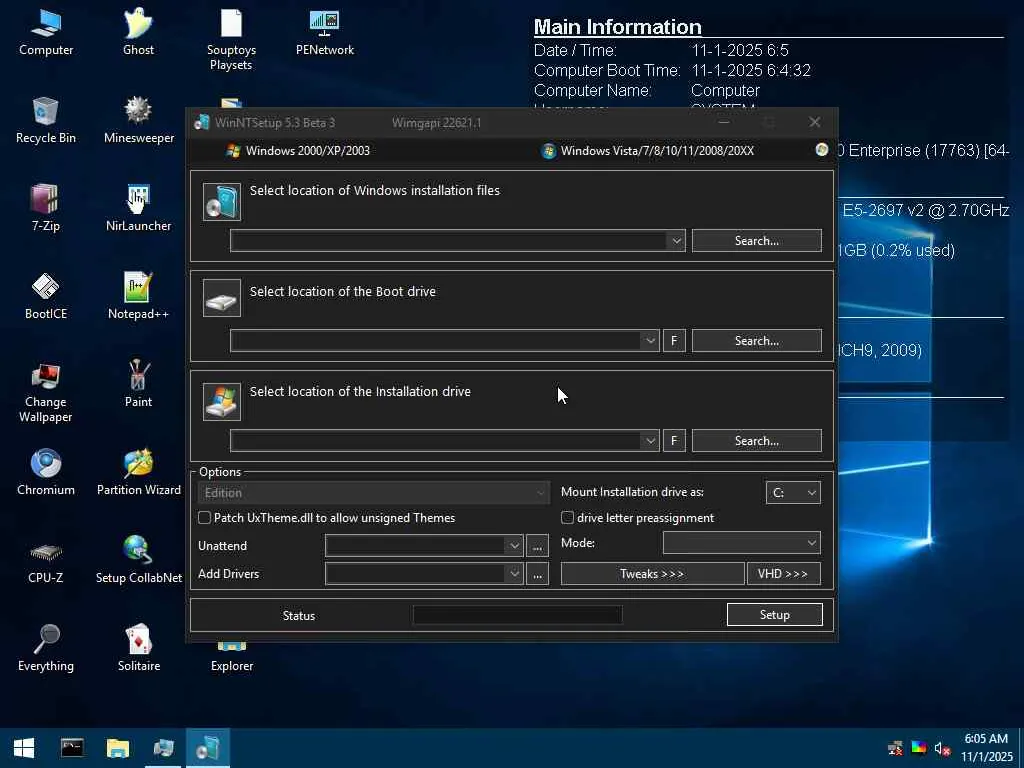Select the Chromium desktop icon
The height and width of the screenshot is (768, 1024).
tap(46, 473)
